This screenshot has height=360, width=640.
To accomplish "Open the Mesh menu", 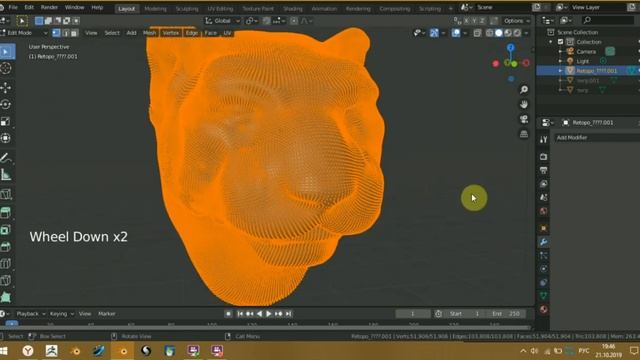I will coord(149,33).
